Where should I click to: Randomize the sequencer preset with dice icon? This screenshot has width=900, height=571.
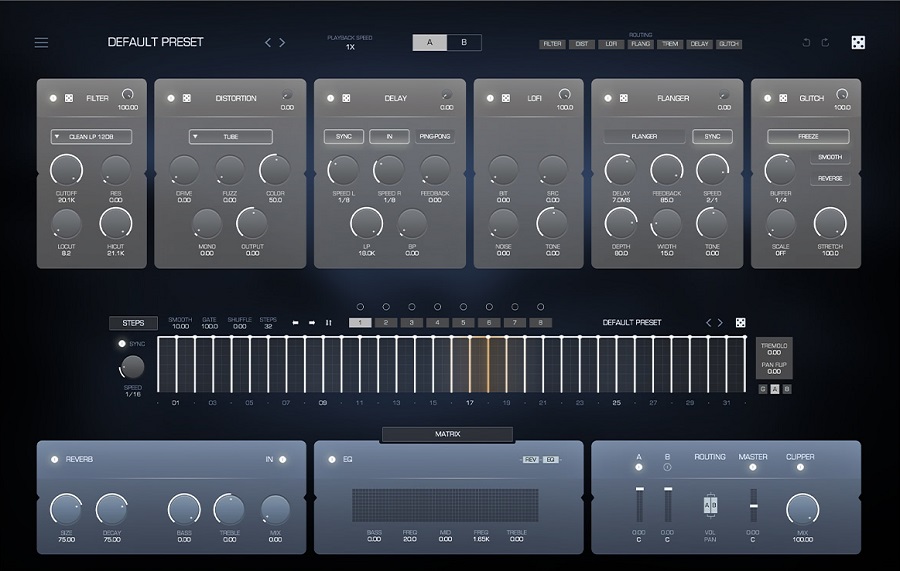tap(741, 323)
